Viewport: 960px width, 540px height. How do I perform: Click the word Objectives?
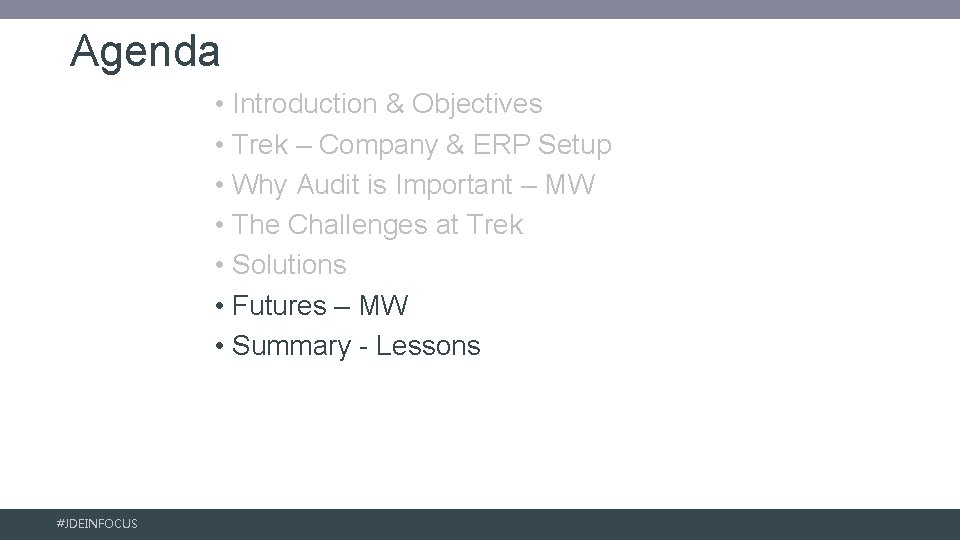pos(477,104)
